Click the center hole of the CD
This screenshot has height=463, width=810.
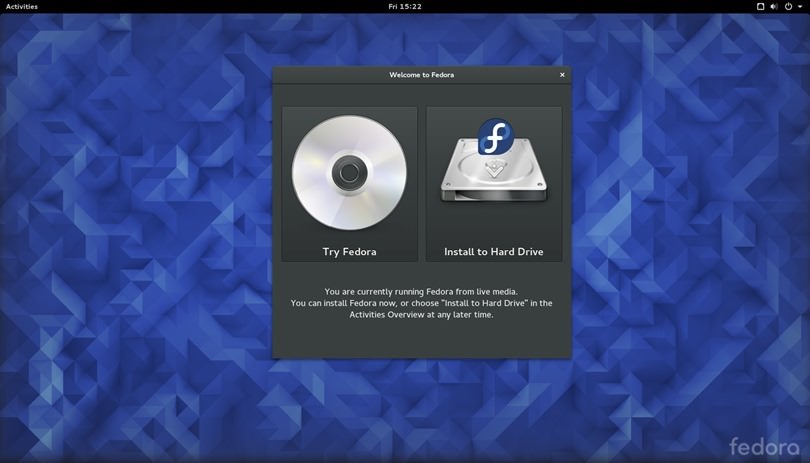pos(349,173)
